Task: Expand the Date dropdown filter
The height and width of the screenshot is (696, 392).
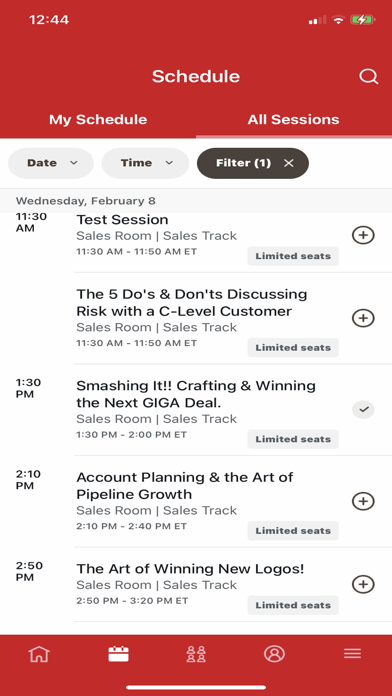Action: click(51, 163)
